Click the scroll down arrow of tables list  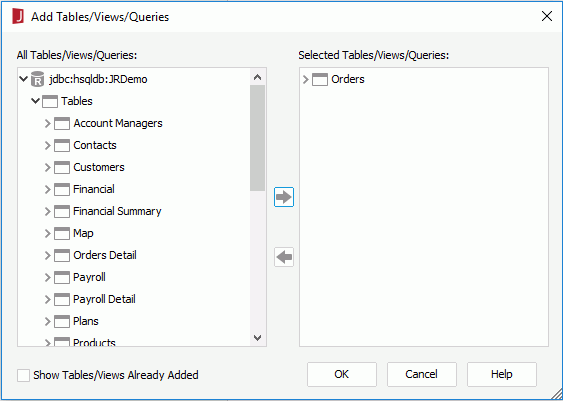pos(257,337)
